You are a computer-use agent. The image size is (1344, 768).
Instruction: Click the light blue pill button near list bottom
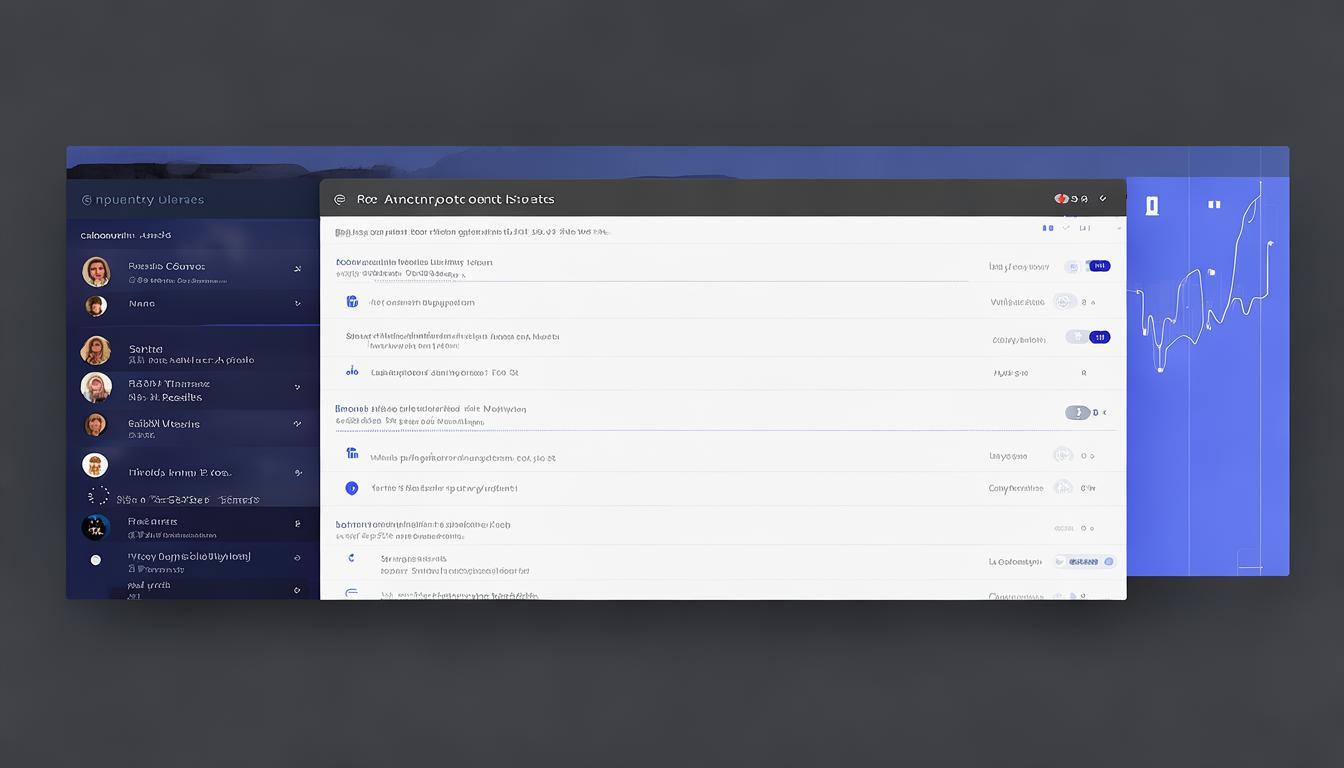(1084, 562)
